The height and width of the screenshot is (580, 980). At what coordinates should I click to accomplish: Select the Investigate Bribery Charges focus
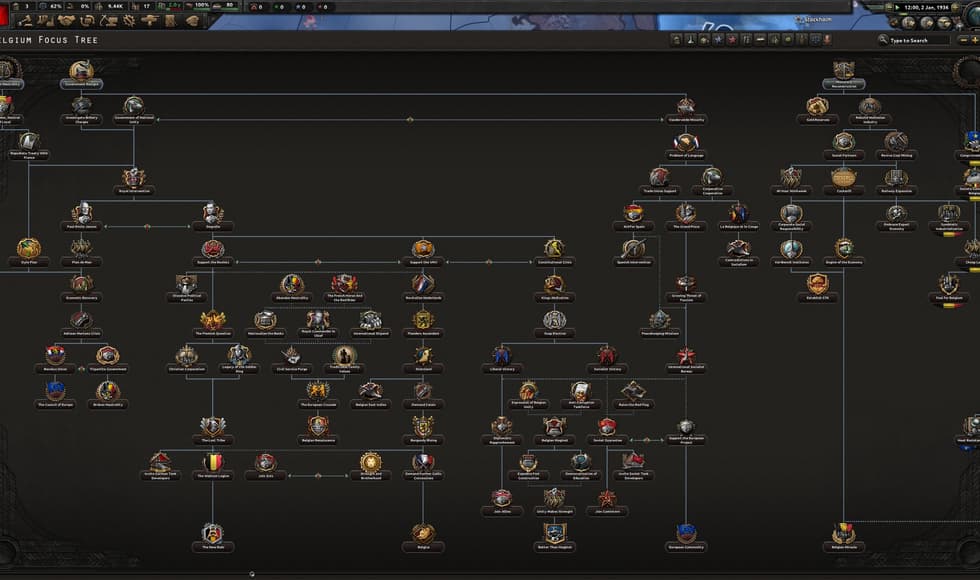(x=81, y=110)
